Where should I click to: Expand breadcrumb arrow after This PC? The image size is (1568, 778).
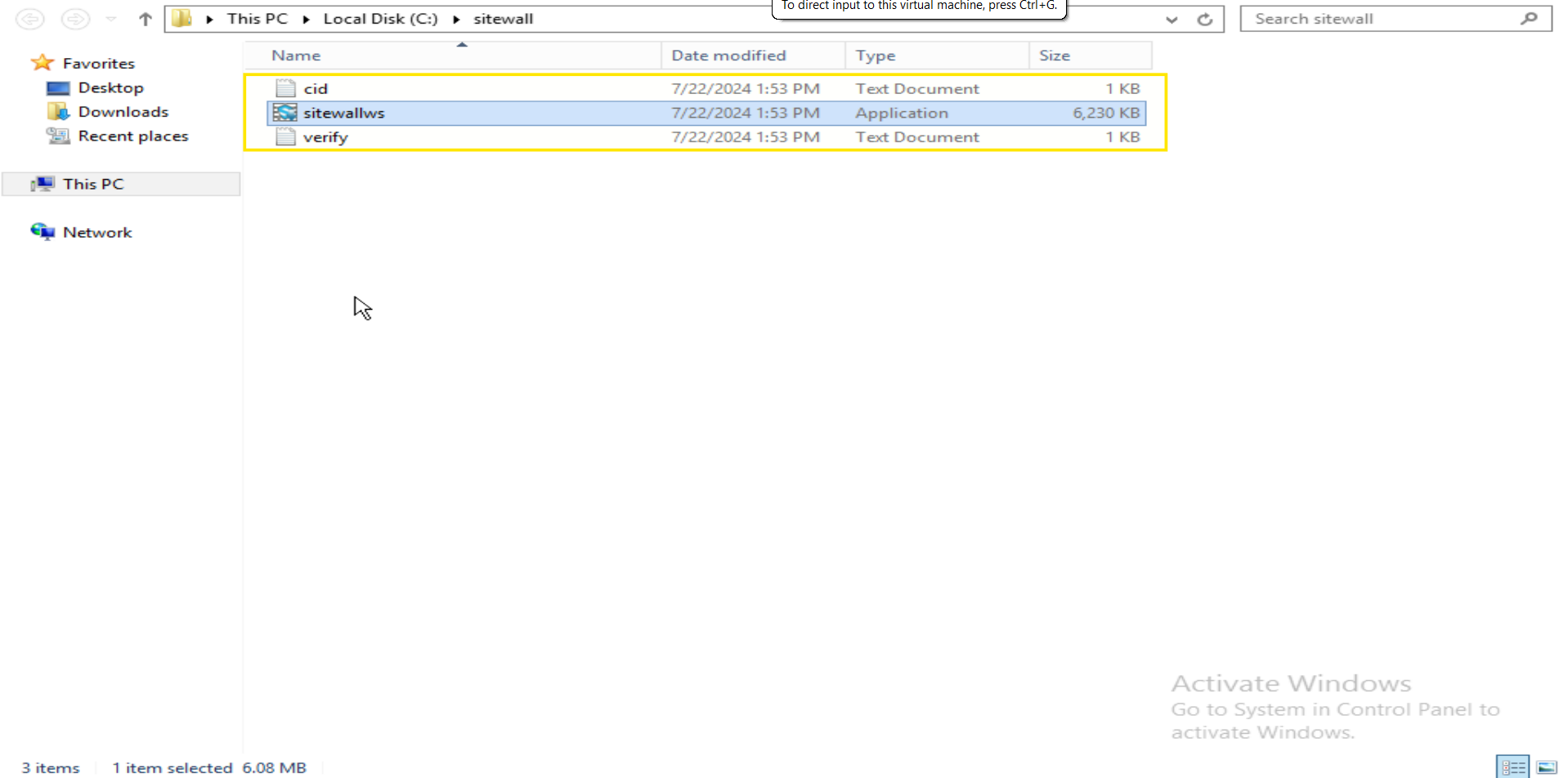[307, 19]
